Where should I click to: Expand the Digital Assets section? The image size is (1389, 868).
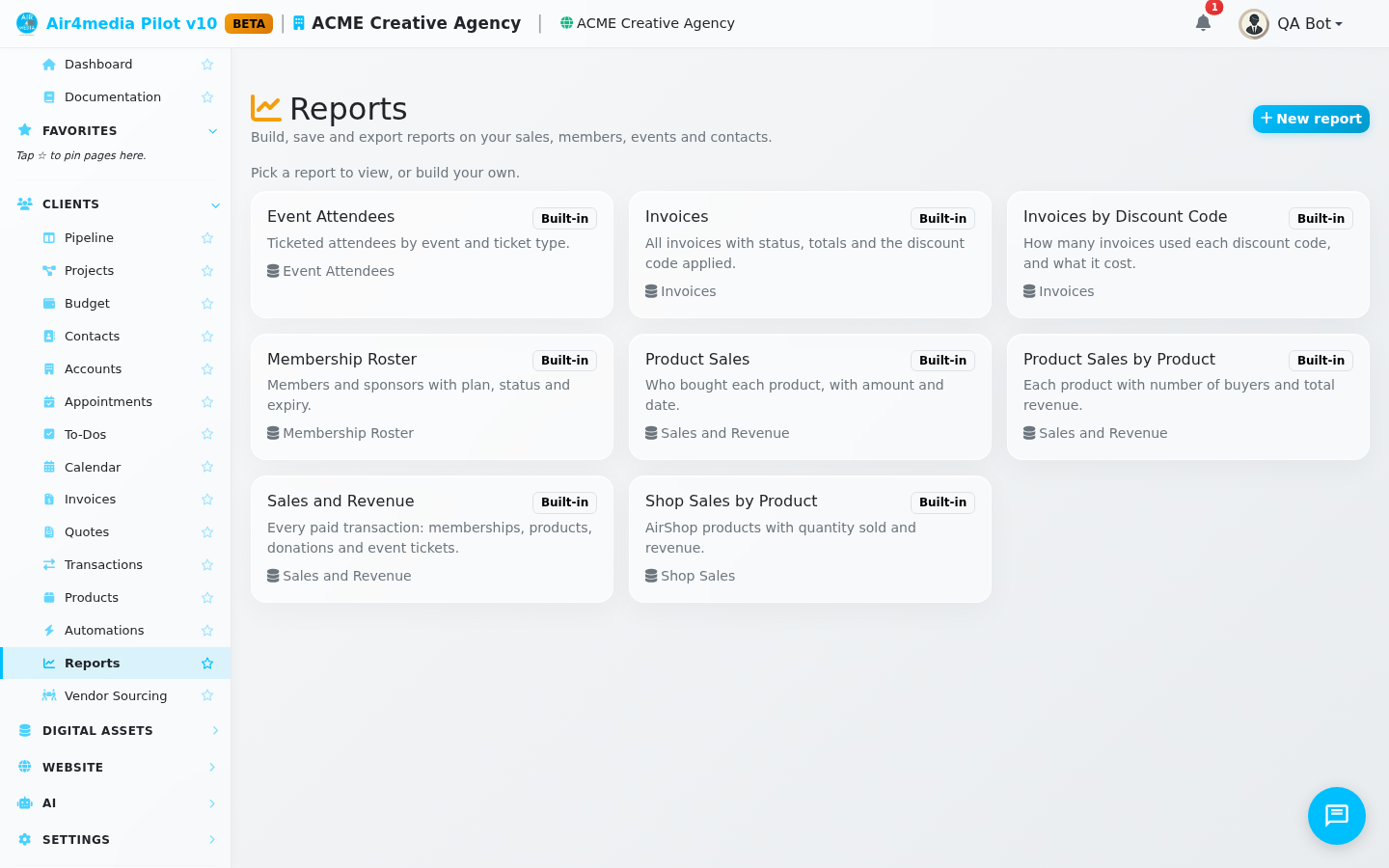(215, 731)
